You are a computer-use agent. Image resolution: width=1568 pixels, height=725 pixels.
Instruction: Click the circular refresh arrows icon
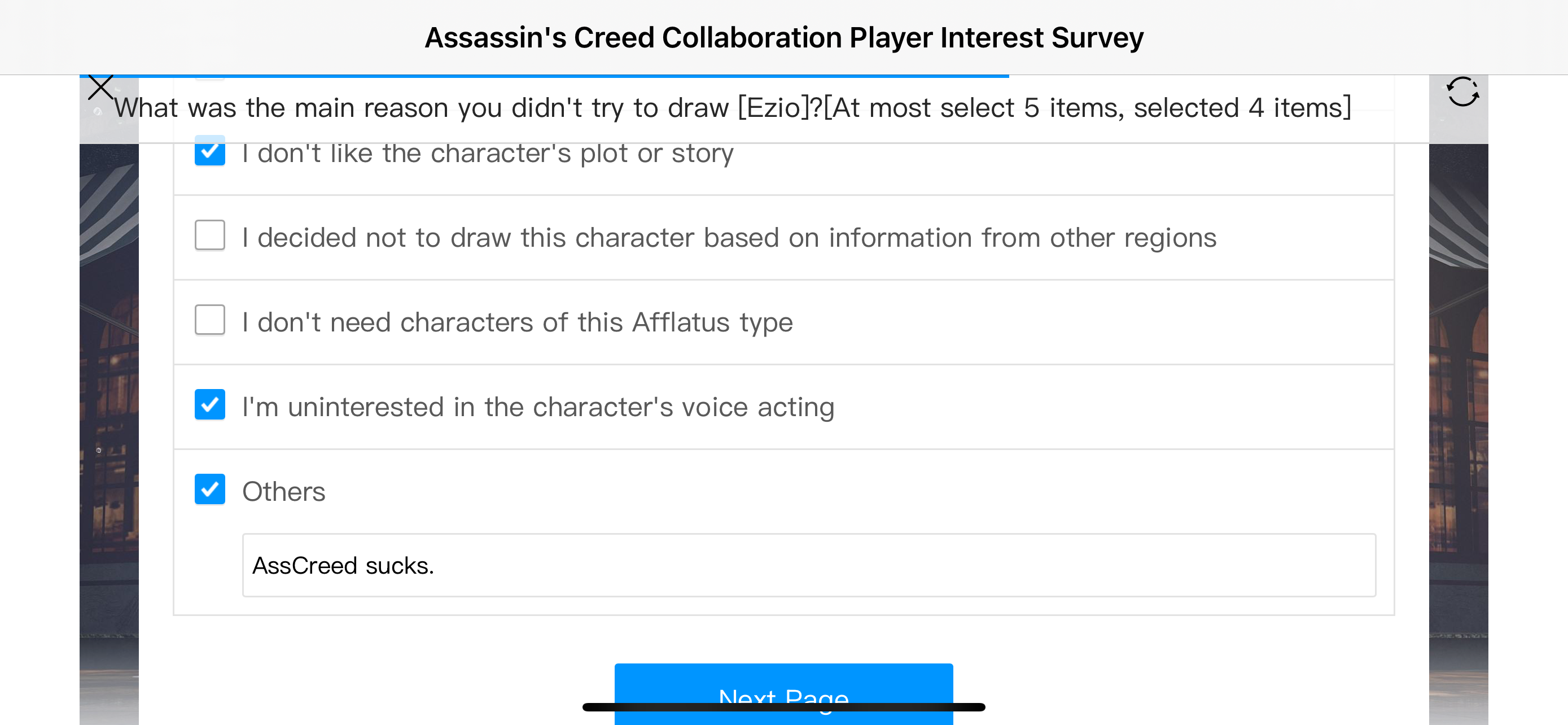1462,92
